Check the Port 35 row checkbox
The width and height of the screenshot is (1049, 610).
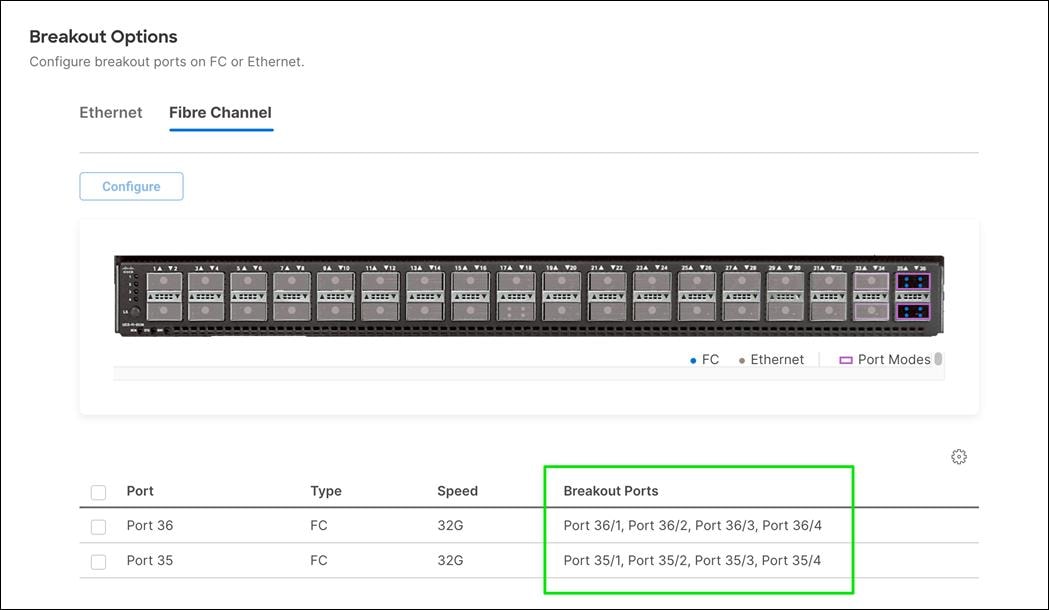point(98,561)
